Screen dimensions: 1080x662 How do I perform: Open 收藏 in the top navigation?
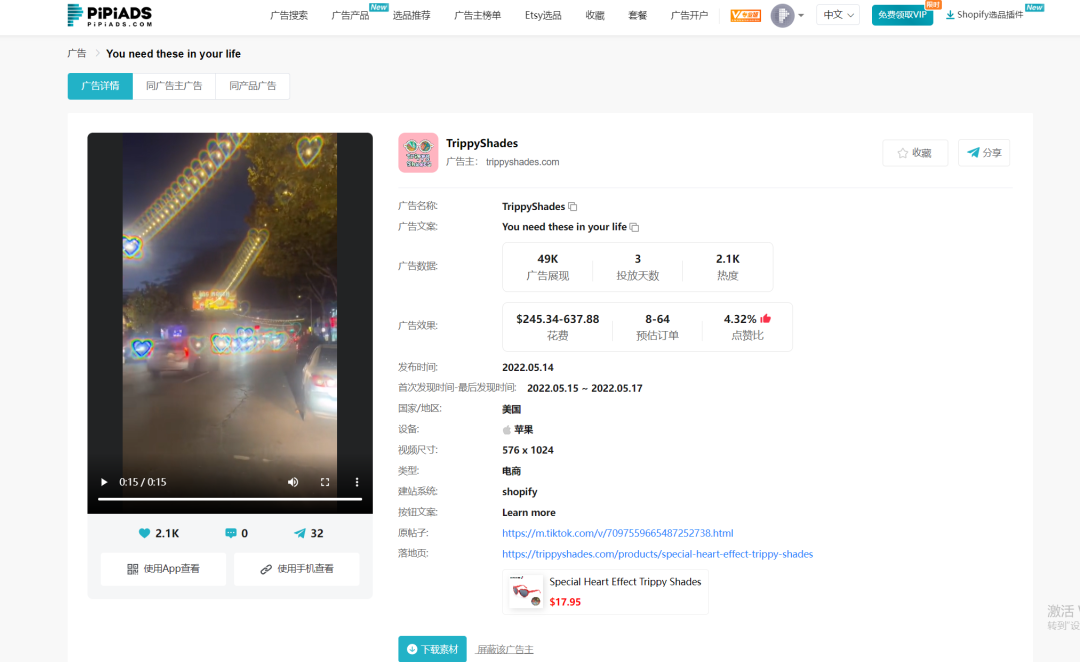[595, 15]
